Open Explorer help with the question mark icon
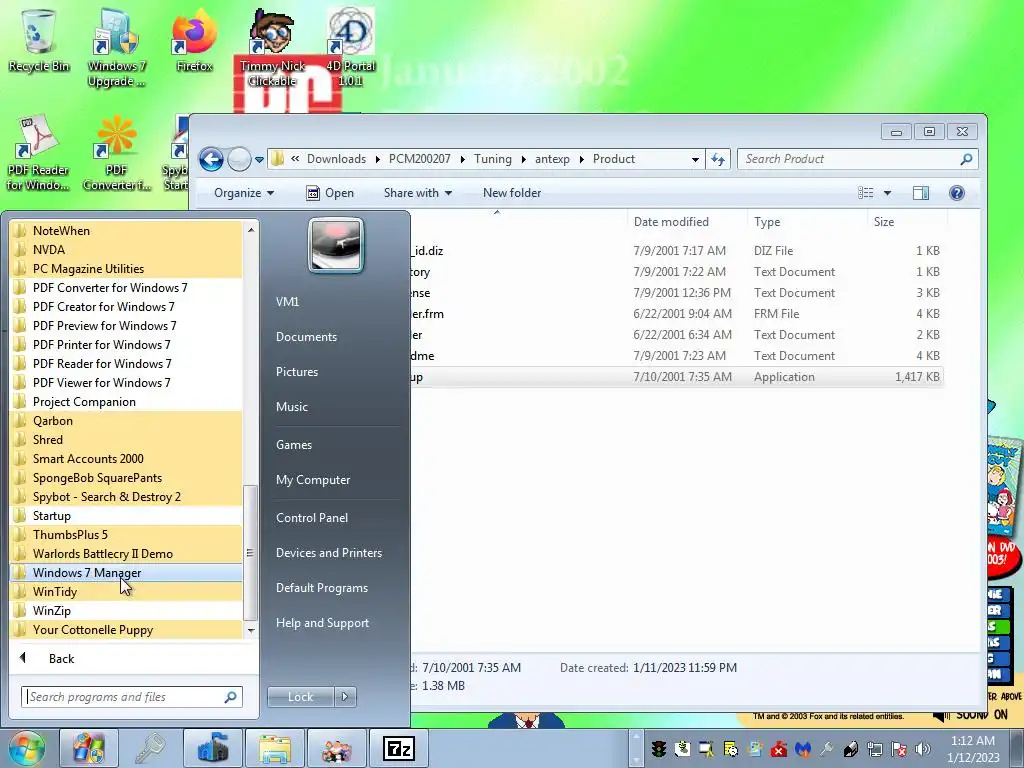 click(x=957, y=193)
